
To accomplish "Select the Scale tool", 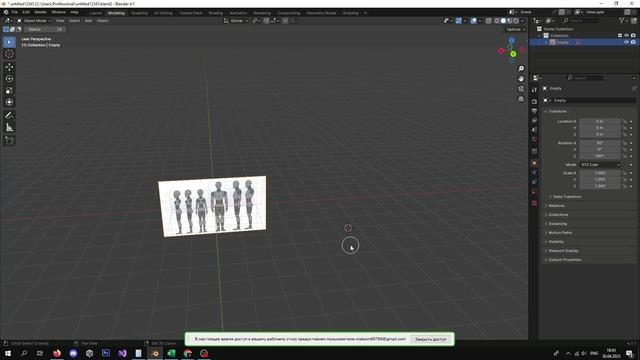I will coord(9,91).
